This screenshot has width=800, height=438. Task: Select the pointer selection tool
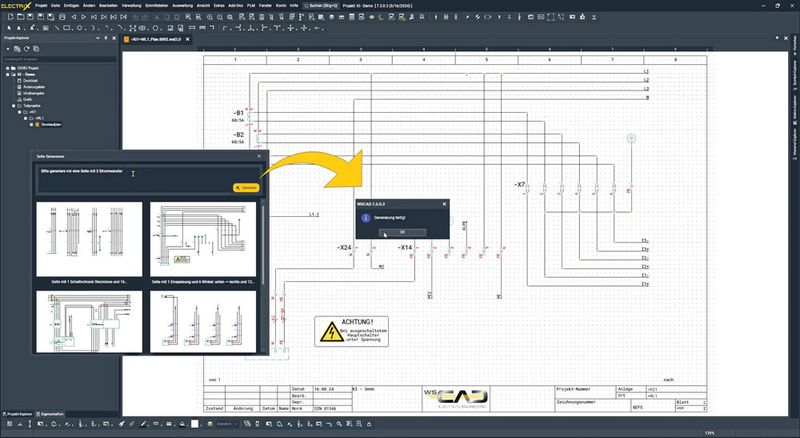(9, 28)
